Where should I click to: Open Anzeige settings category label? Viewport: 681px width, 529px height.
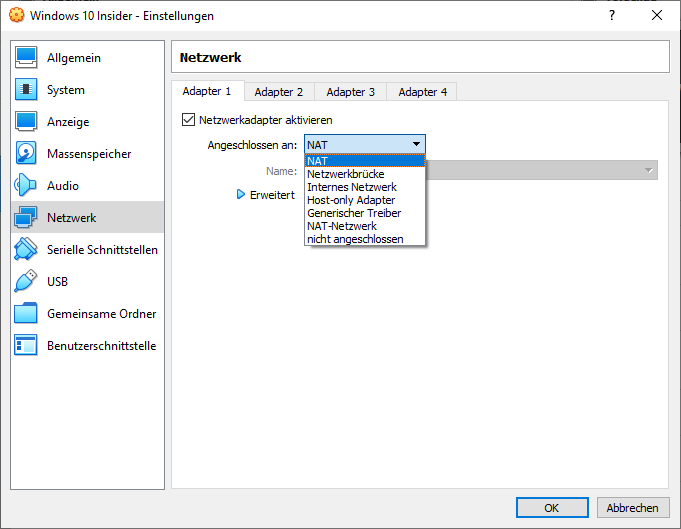pyautogui.click(x=68, y=122)
